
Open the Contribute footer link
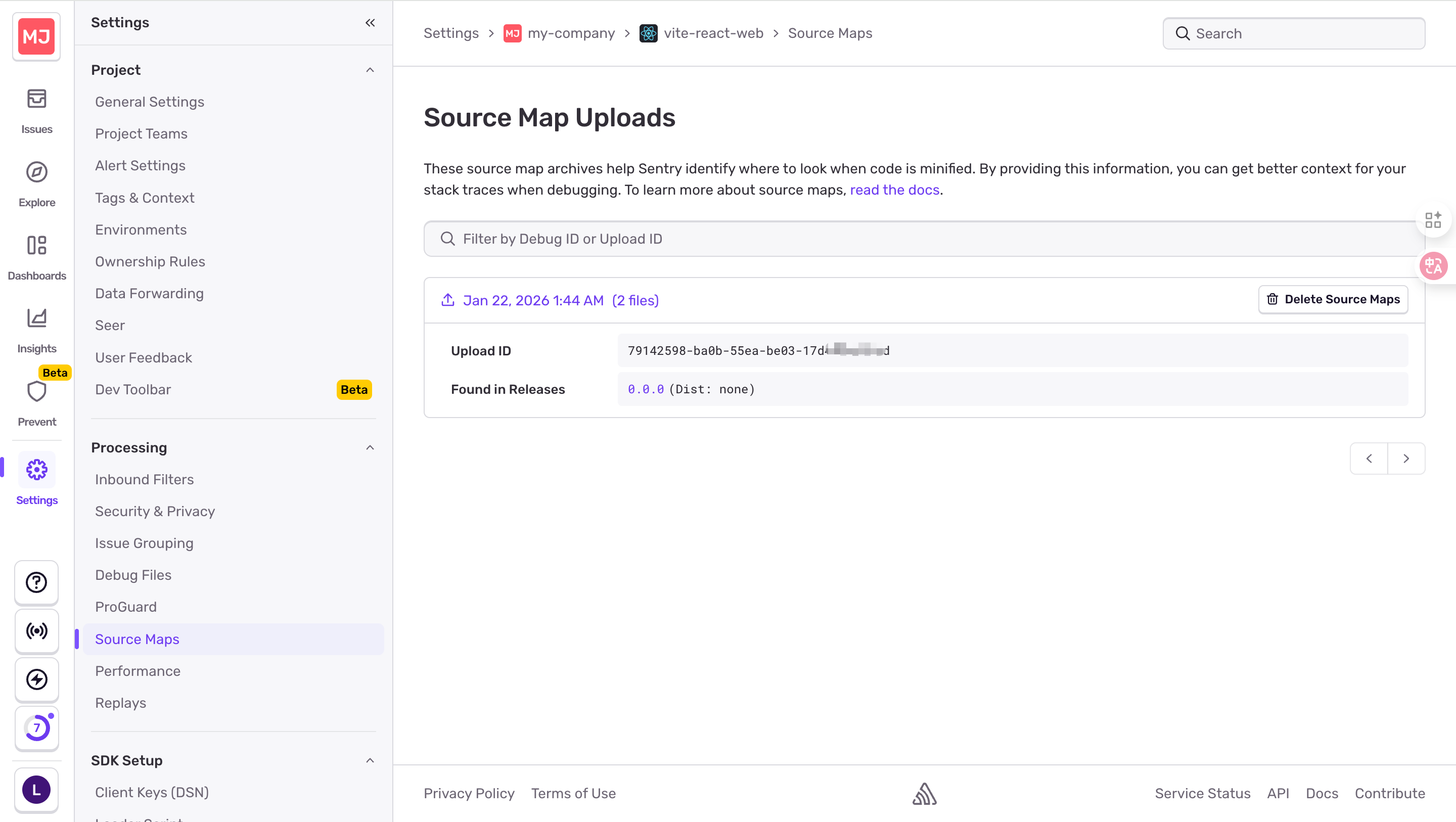click(x=1390, y=793)
